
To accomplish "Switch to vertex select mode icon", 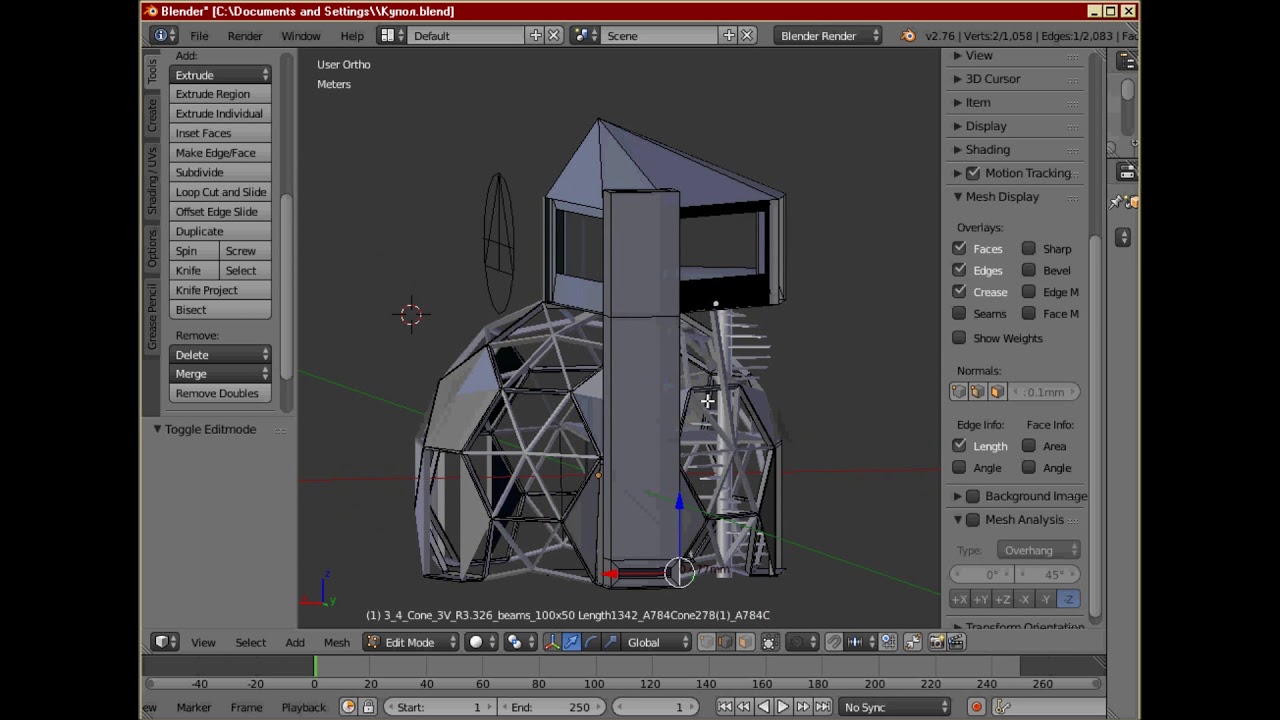I will (706, 642).
